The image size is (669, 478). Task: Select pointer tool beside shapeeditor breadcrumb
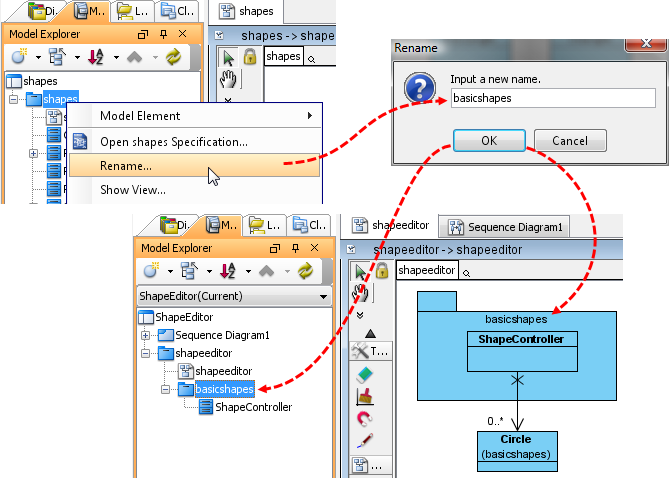coord(360,271)
